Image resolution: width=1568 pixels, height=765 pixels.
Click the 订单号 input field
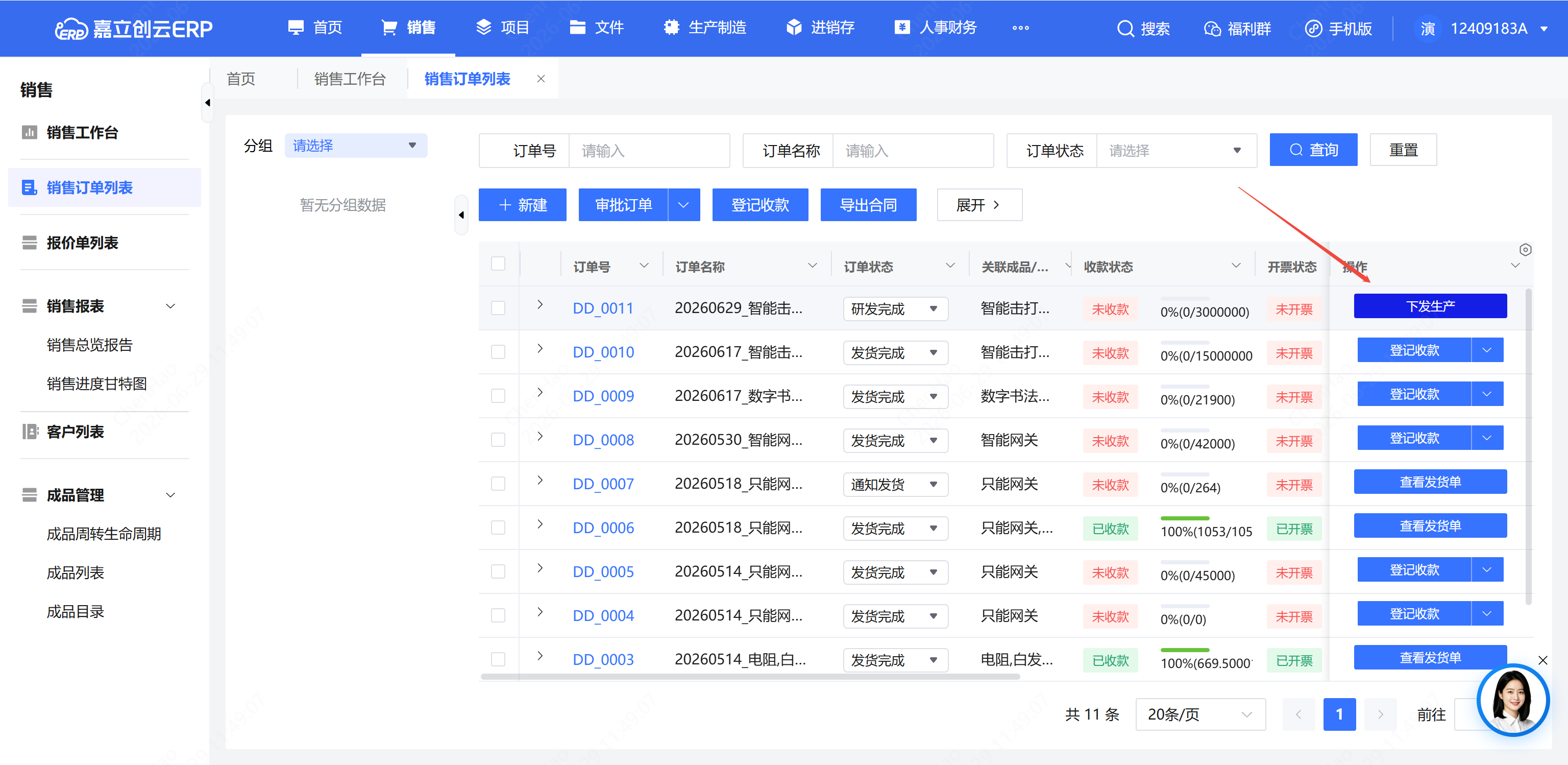[649, 151]
